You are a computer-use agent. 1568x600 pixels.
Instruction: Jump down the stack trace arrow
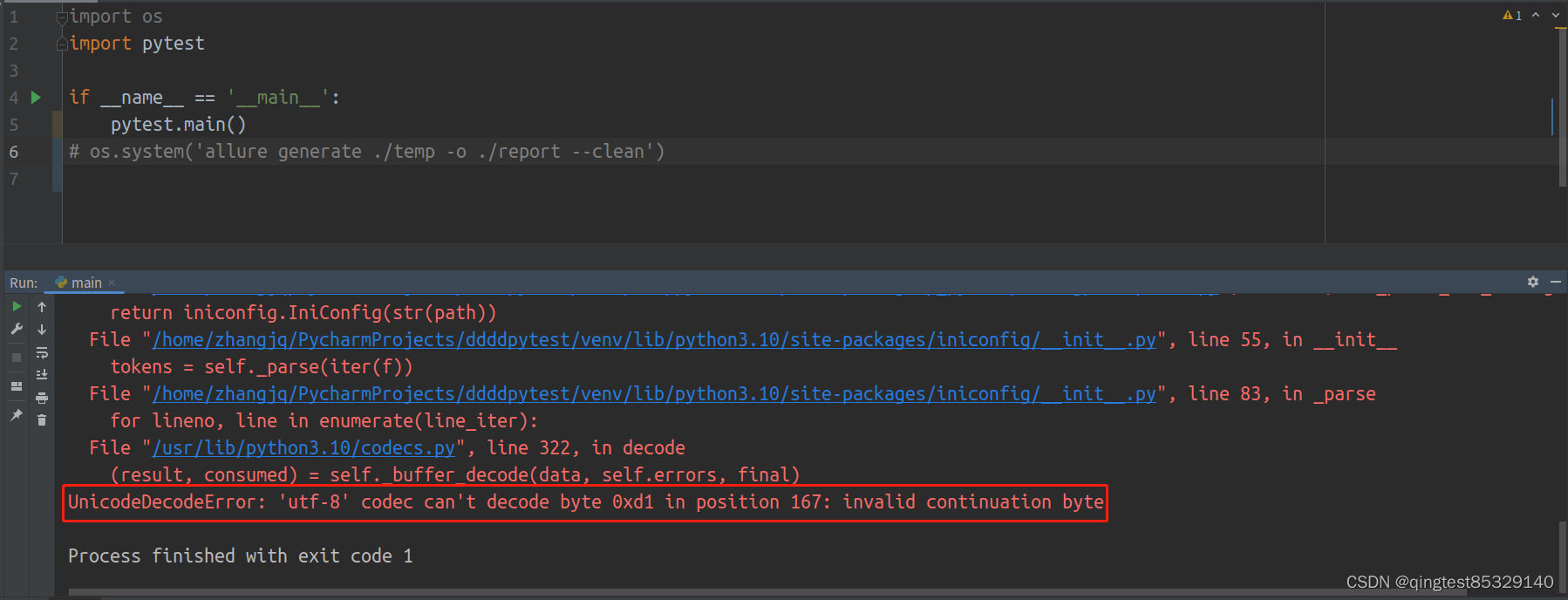click(x=42, y=330)
